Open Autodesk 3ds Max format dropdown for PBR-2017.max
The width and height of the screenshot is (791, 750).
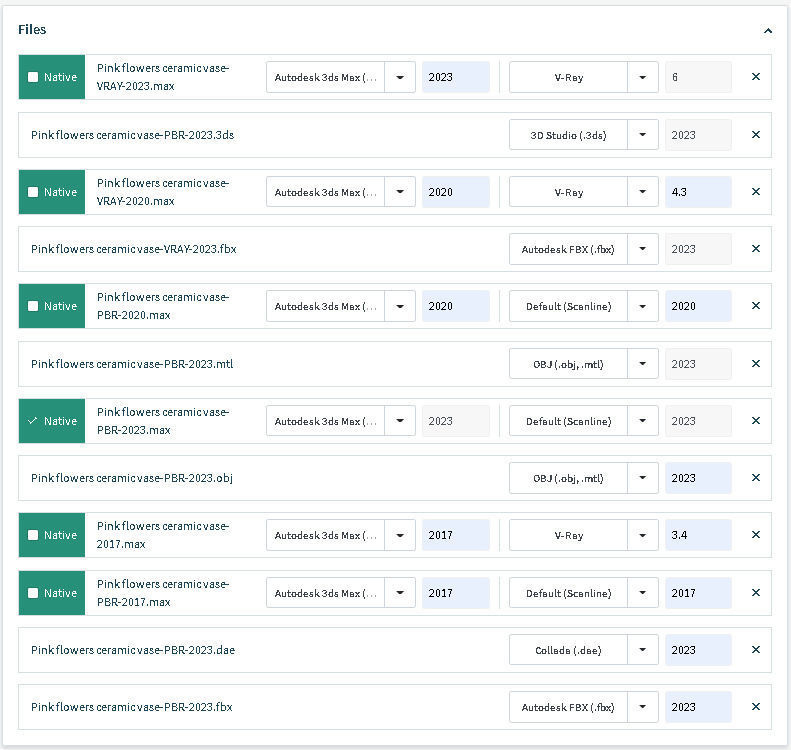(400, 593)
